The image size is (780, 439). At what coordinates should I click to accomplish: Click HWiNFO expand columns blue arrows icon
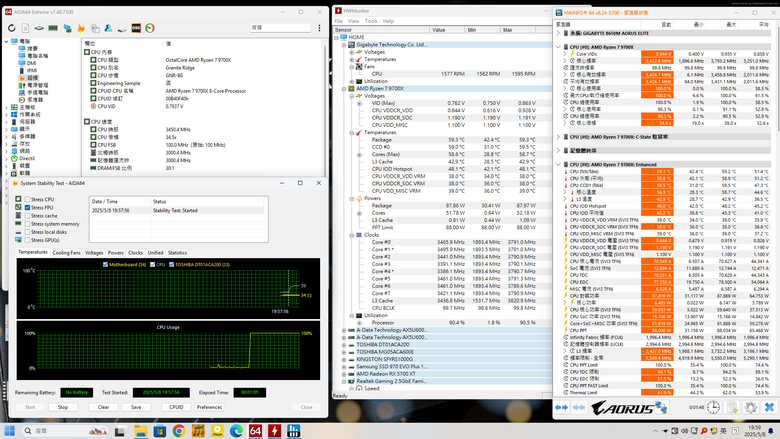(x=562, y=407)
